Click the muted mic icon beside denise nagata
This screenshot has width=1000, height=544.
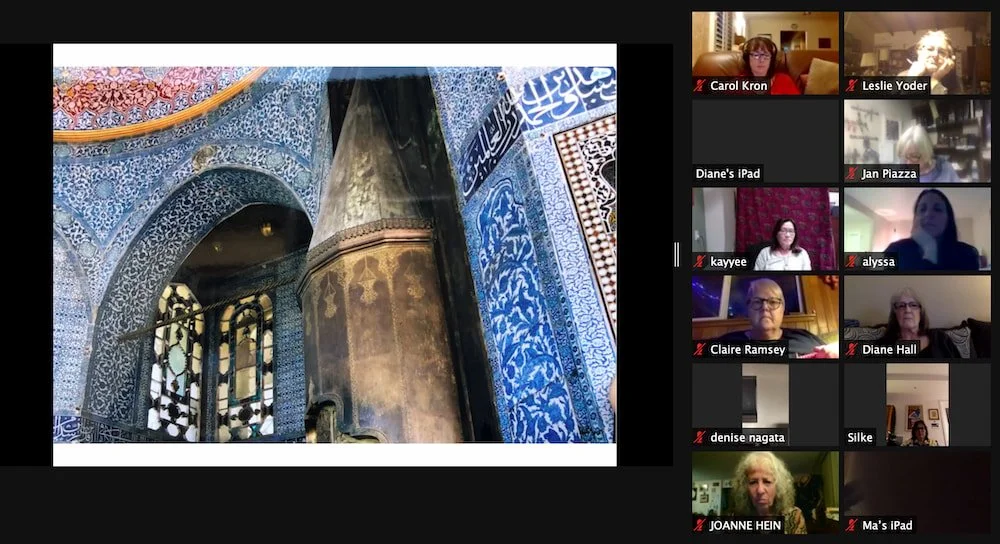coord(700,437)
